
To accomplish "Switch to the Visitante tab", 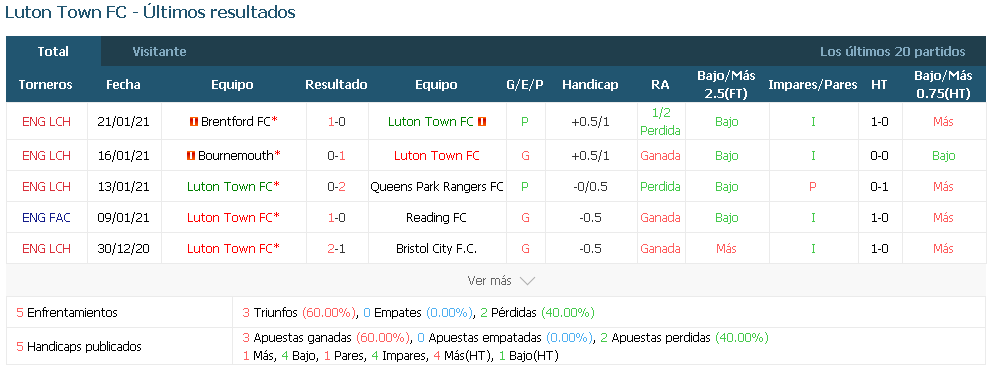I will pos(159,52).
